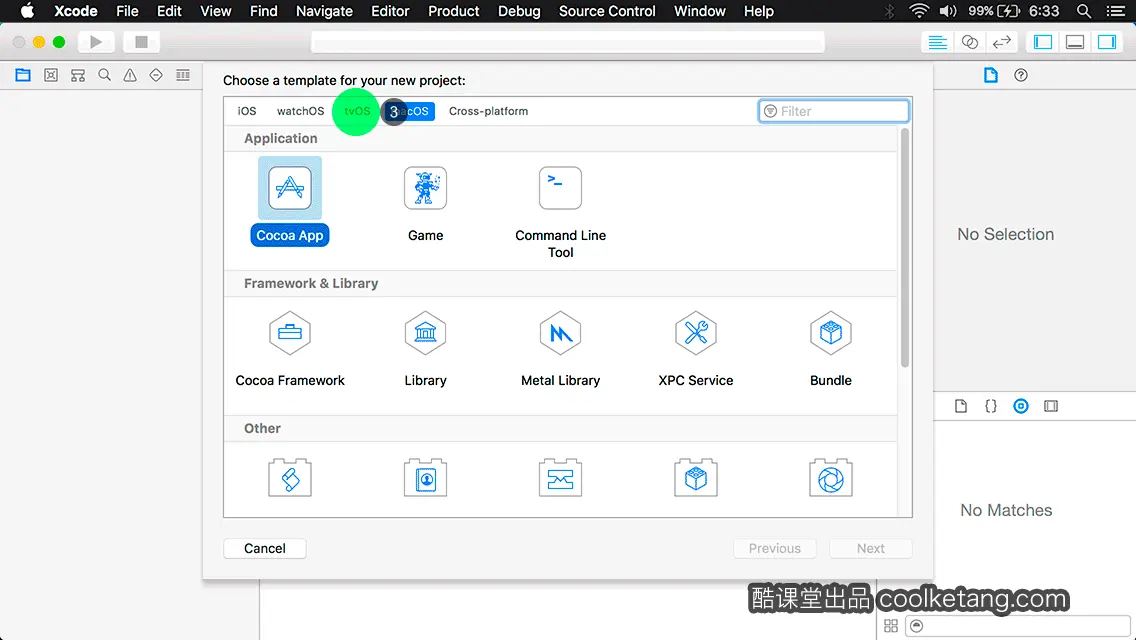Select the AppleScript App template icon in Other

pos(290,478)
